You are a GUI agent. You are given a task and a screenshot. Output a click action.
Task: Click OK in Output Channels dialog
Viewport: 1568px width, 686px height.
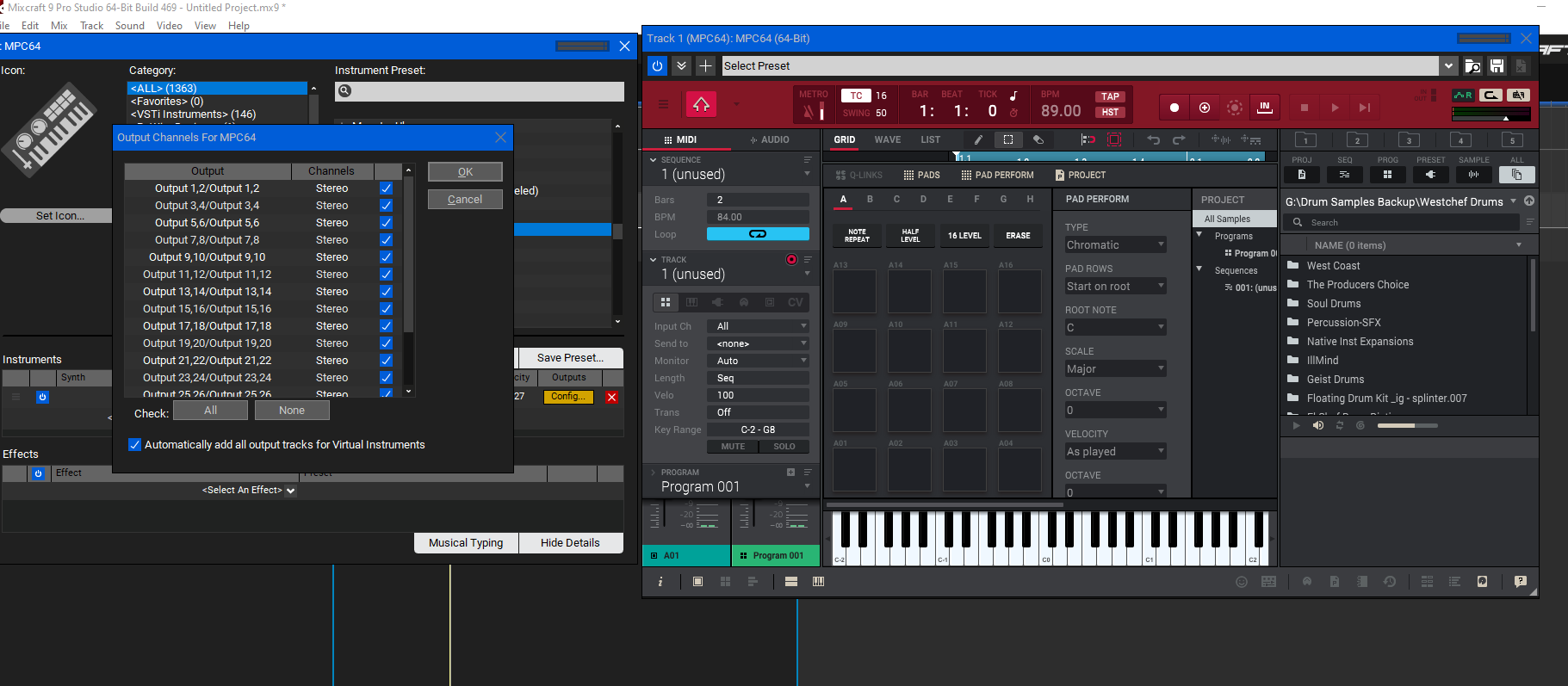[465, 172]
